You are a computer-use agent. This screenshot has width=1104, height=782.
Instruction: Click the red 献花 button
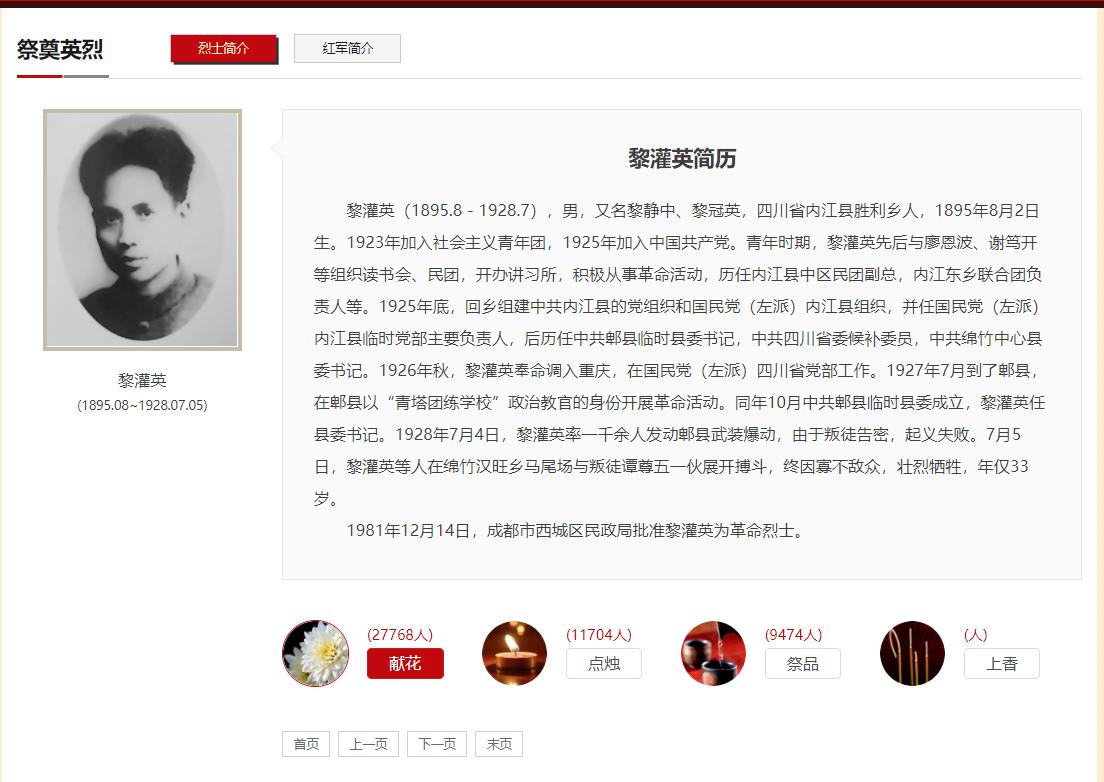pos(406,663)
